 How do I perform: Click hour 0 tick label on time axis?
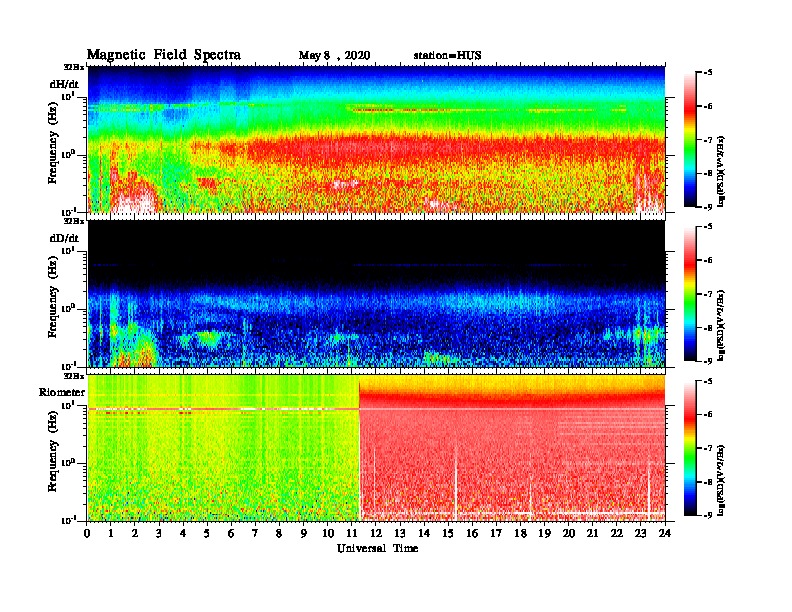[x=87, y=533]
